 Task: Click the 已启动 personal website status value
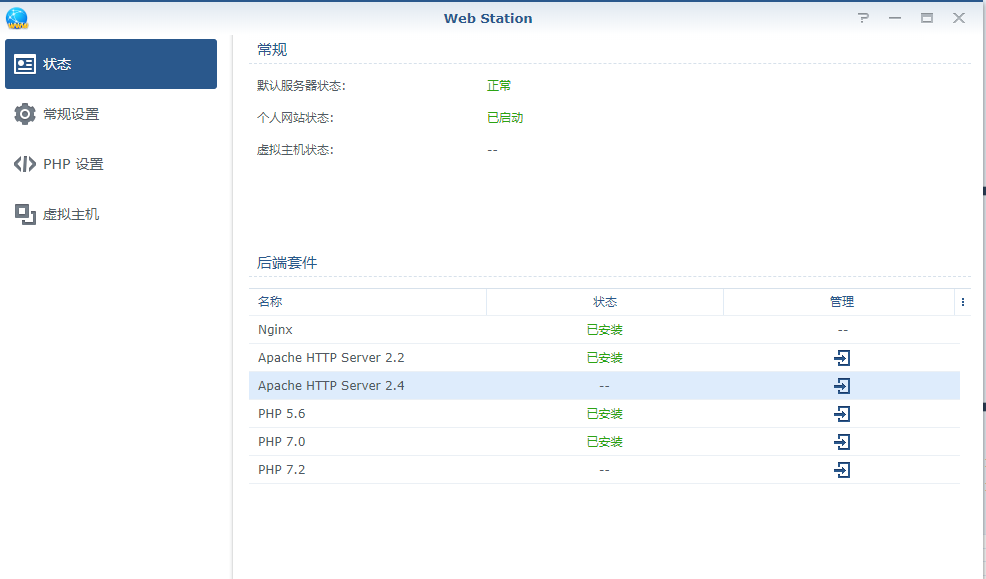[505, 118]
